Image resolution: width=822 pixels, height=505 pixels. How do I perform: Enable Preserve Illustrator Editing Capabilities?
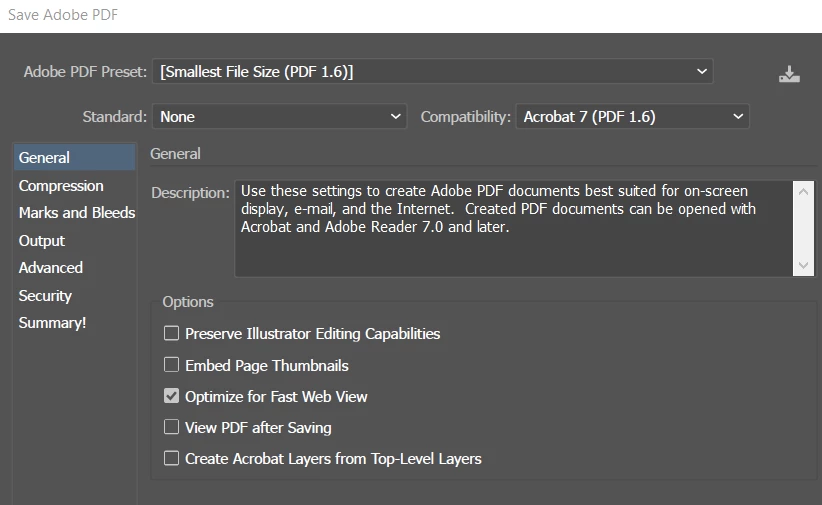pyautogui.click(x=171, y=334)
